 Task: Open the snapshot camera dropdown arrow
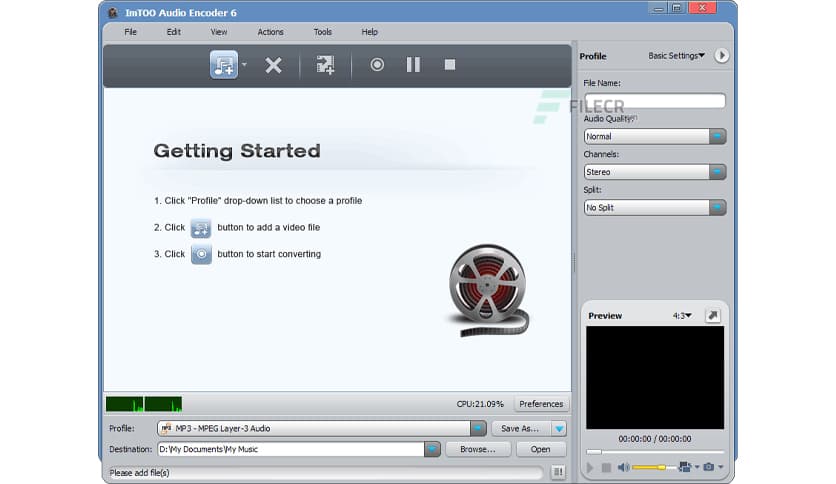tap(720, 467)
